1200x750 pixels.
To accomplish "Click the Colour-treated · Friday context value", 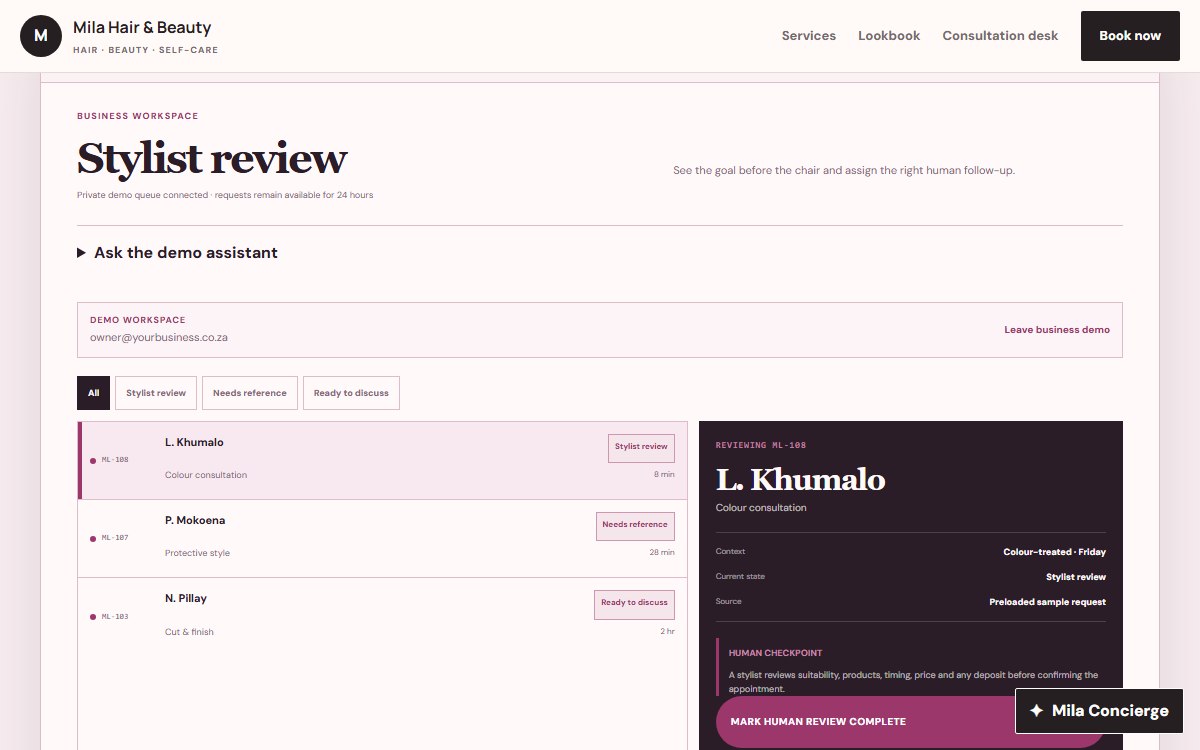I will pyautogui.click(x=1054, y=552).
